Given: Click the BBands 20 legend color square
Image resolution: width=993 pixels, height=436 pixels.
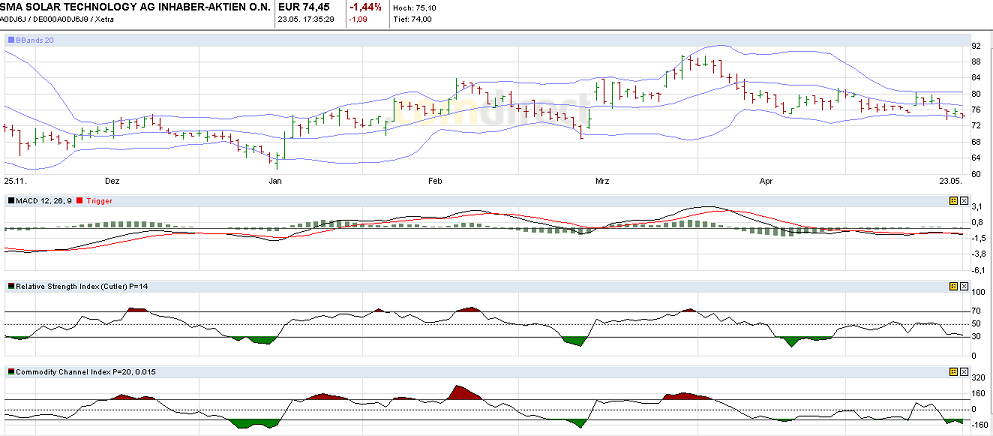Looking at the screenshot, I should click(11, 39).
